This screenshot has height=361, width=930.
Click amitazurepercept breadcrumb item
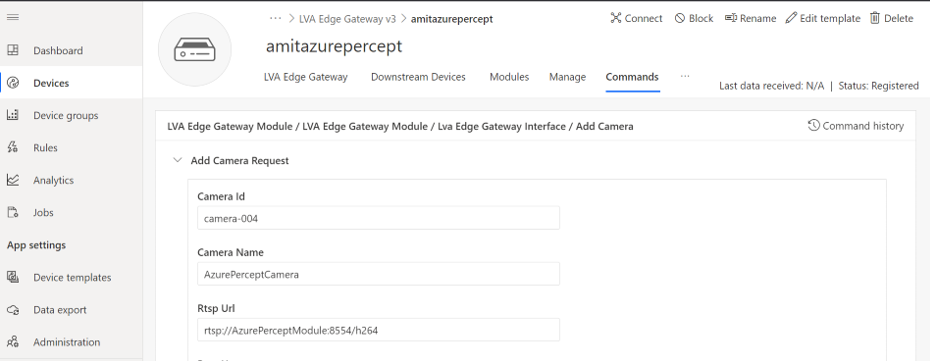pos(452,18)
